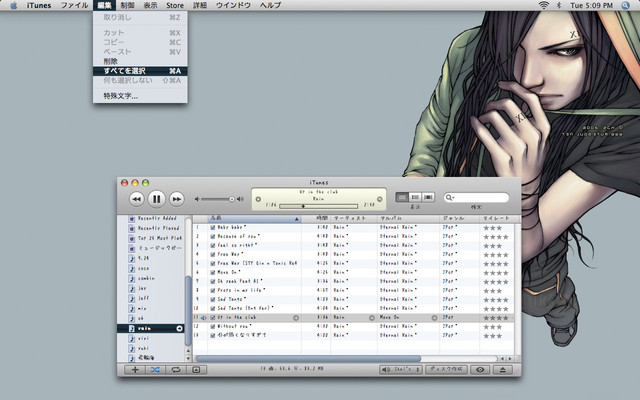The width and height of the screenshot is (640, 400).
Task: Click the now-playing speaker icon in row 11
Action: pos(203,318)
